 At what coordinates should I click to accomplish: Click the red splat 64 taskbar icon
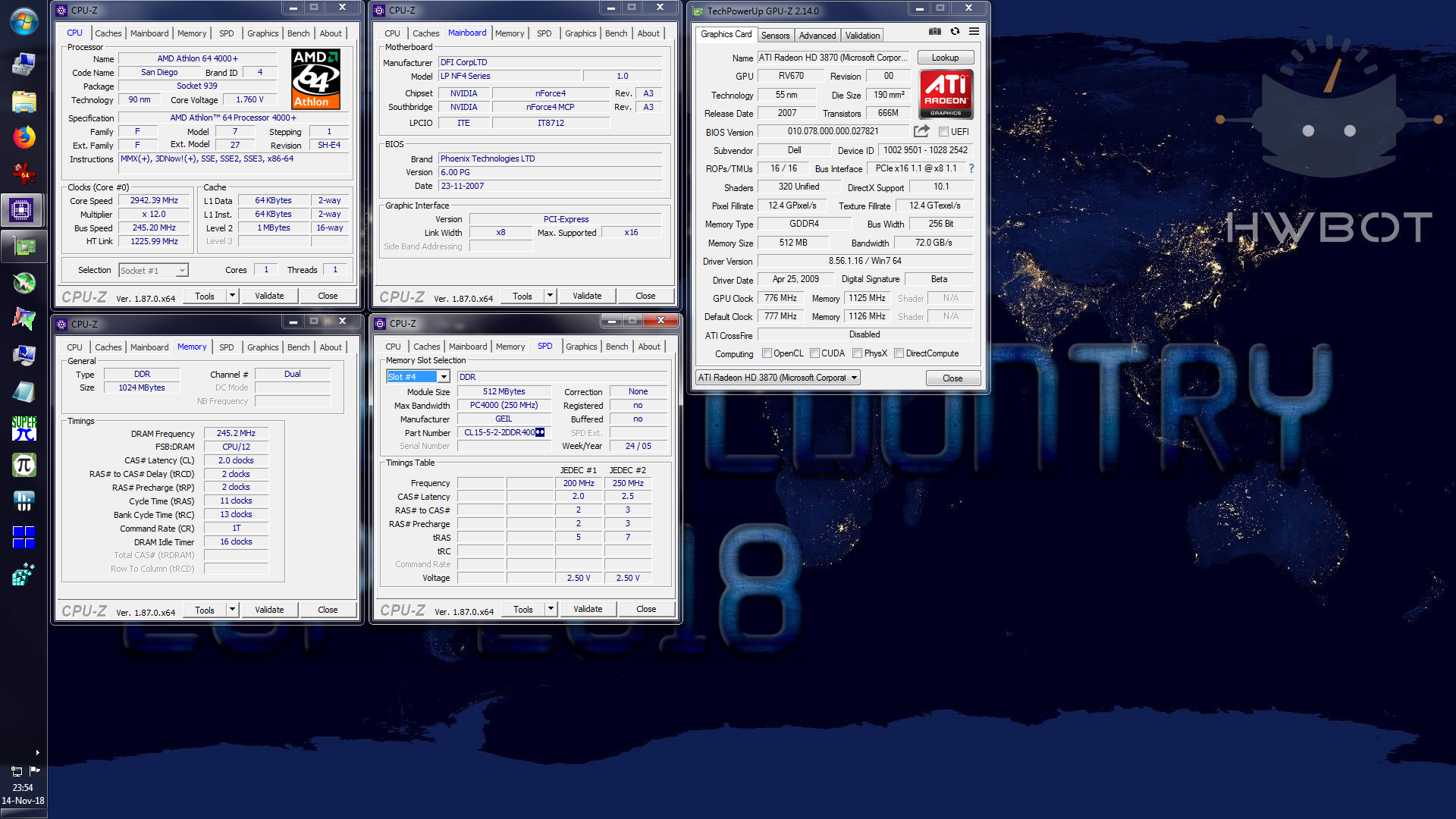[x=24, y=174]
